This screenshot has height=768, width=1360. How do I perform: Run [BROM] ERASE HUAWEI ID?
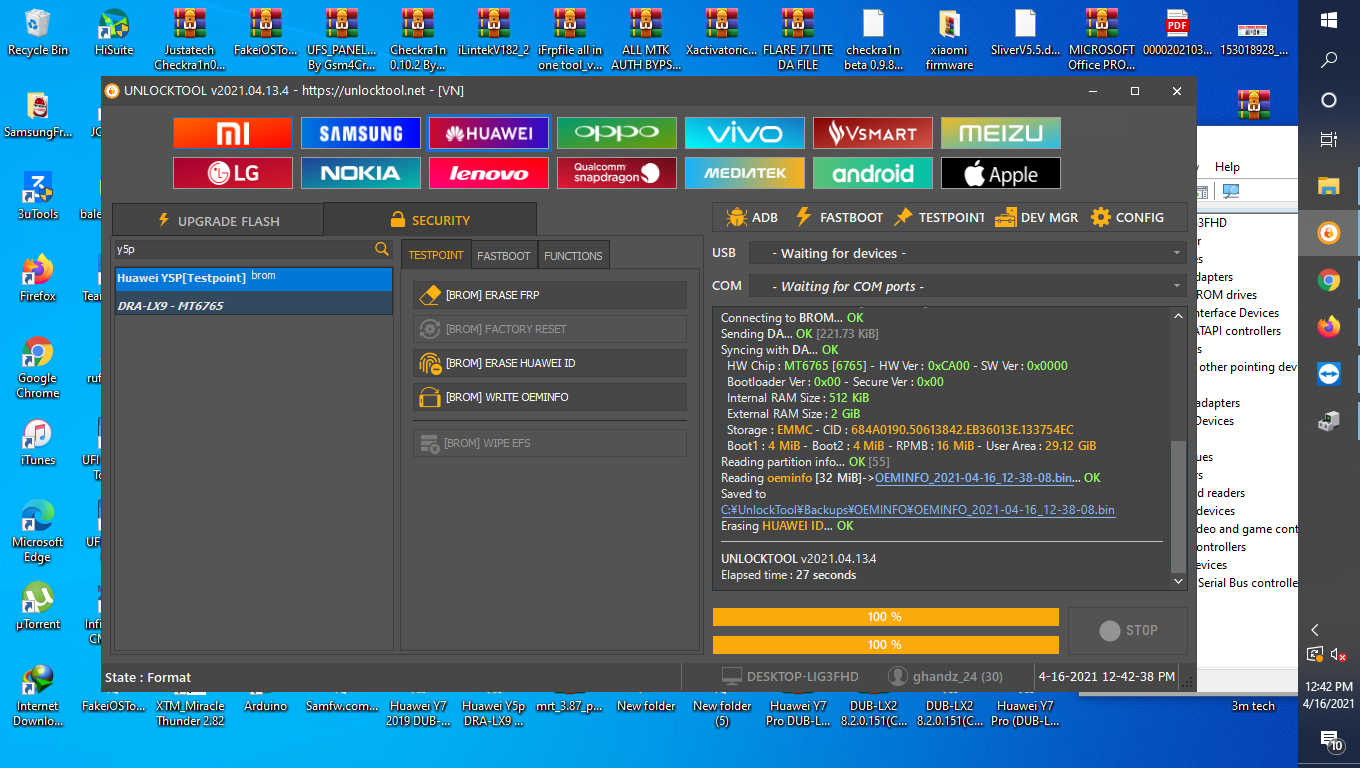[x=550, y=363]
